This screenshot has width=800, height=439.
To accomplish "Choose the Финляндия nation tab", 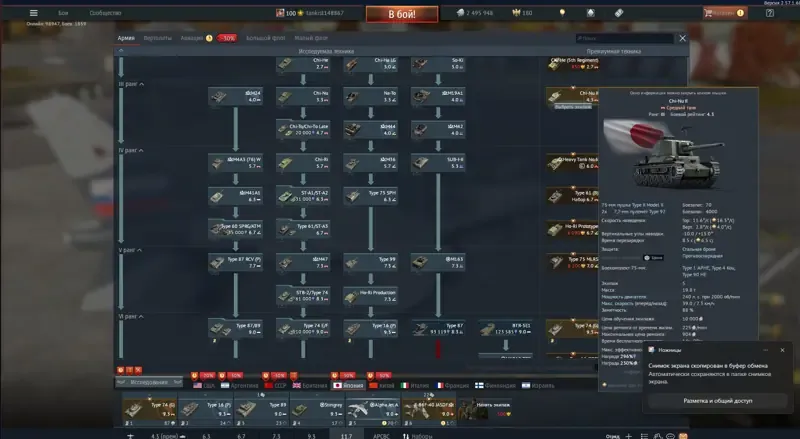I will [496, 385].
